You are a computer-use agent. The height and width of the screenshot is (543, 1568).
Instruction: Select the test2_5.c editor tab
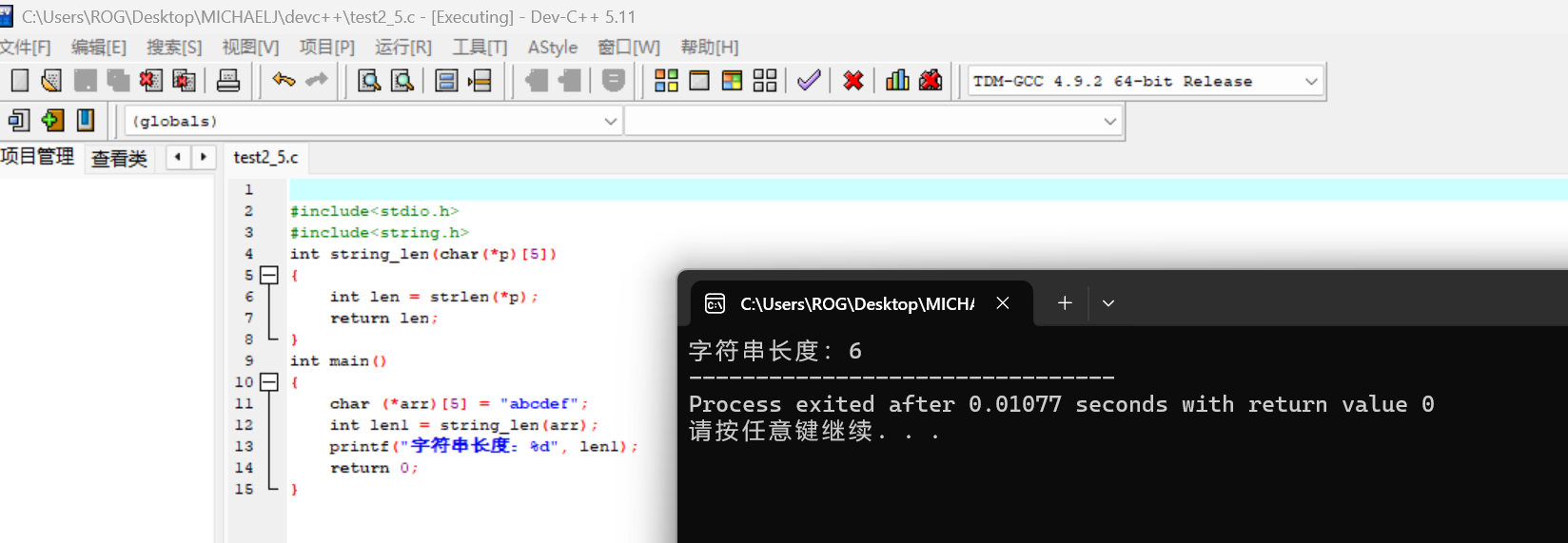(265, 157)
